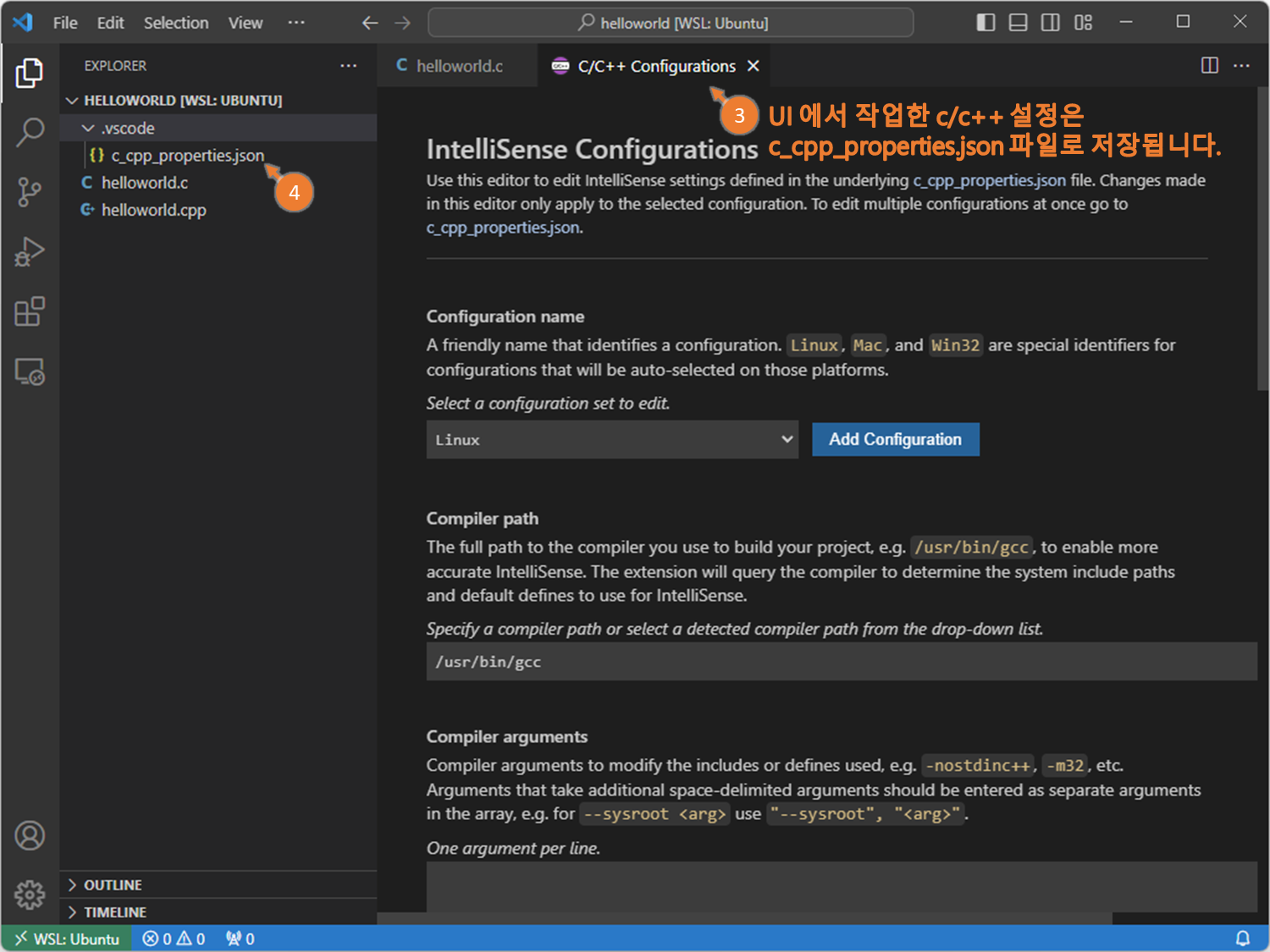Open the Linux configuration dropdown

[612, 439]
